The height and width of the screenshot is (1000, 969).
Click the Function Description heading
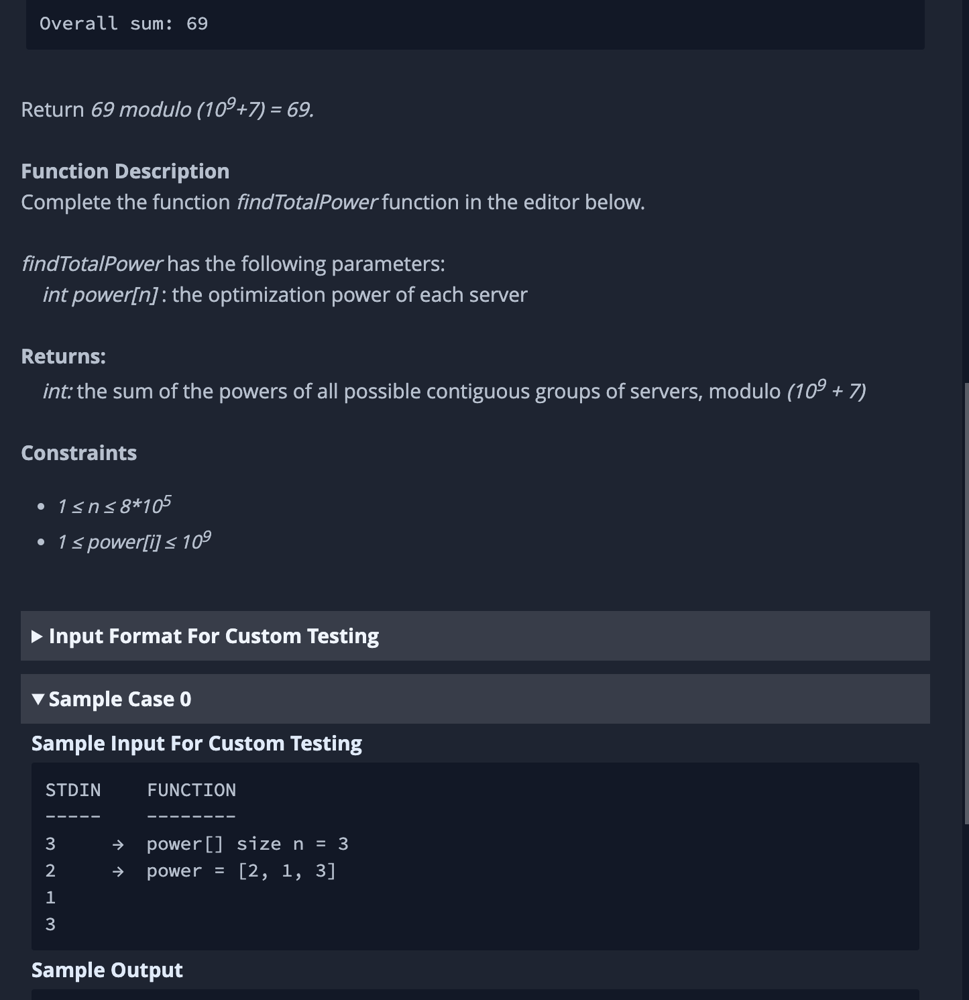[125, 172]
